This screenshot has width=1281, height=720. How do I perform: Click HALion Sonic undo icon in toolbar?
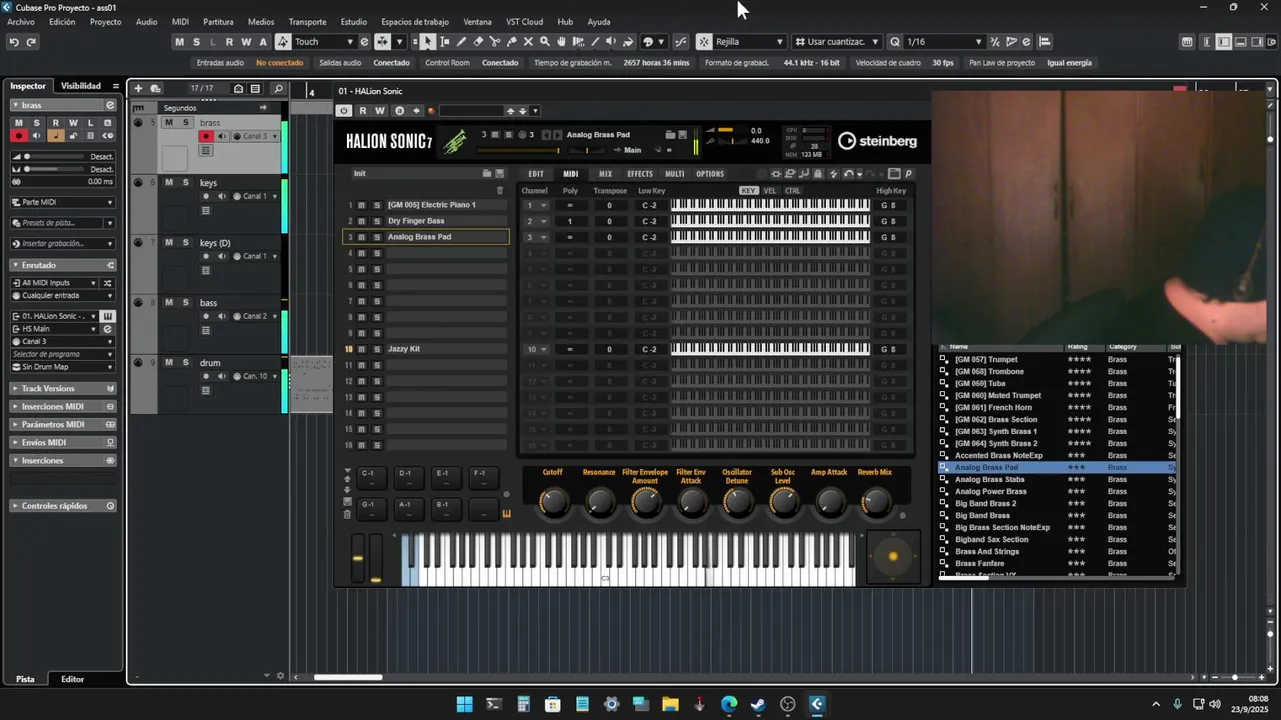(x=848, y=174)
